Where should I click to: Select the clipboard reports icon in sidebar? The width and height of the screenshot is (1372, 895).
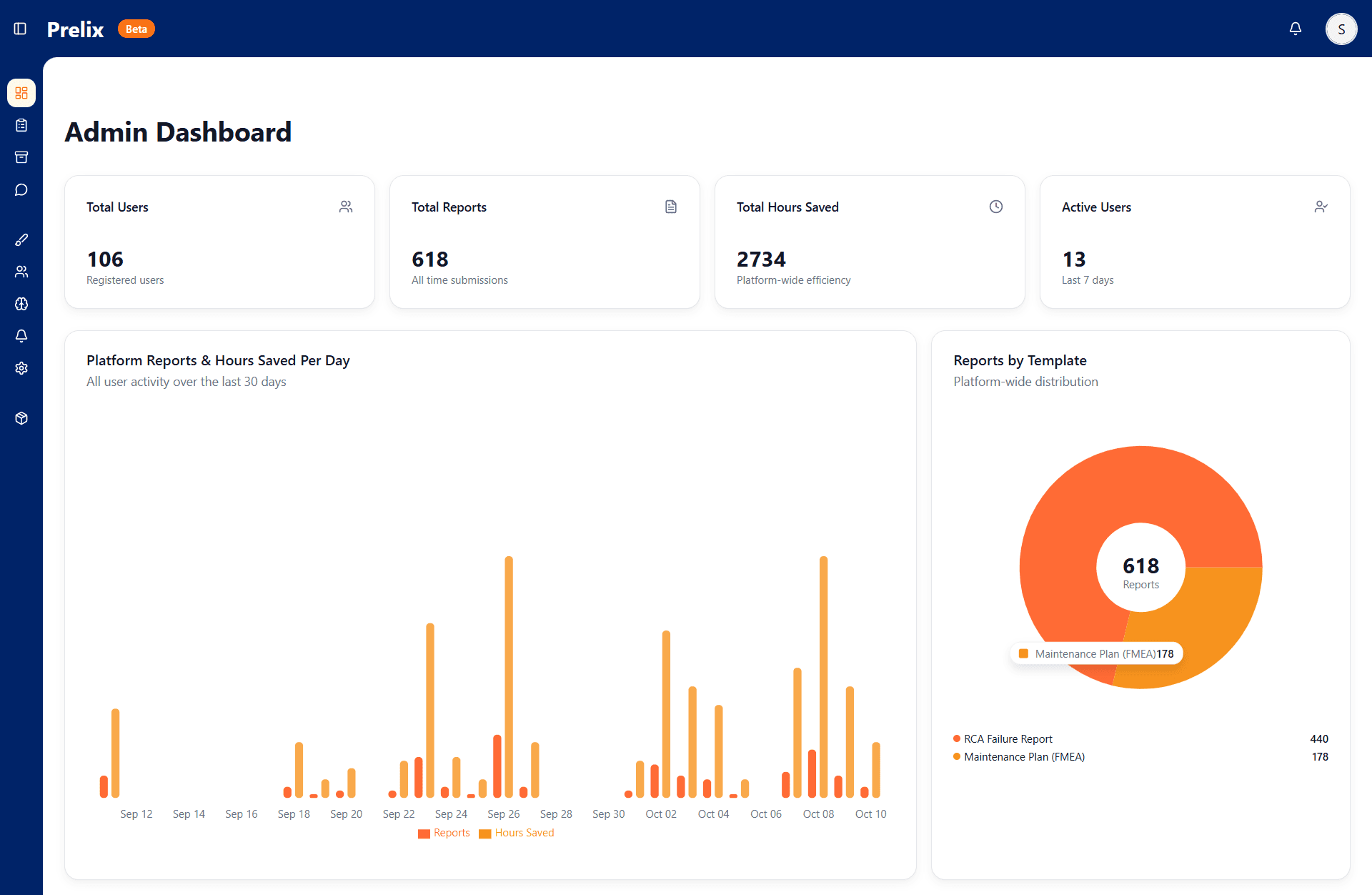(x=21, y=125)
